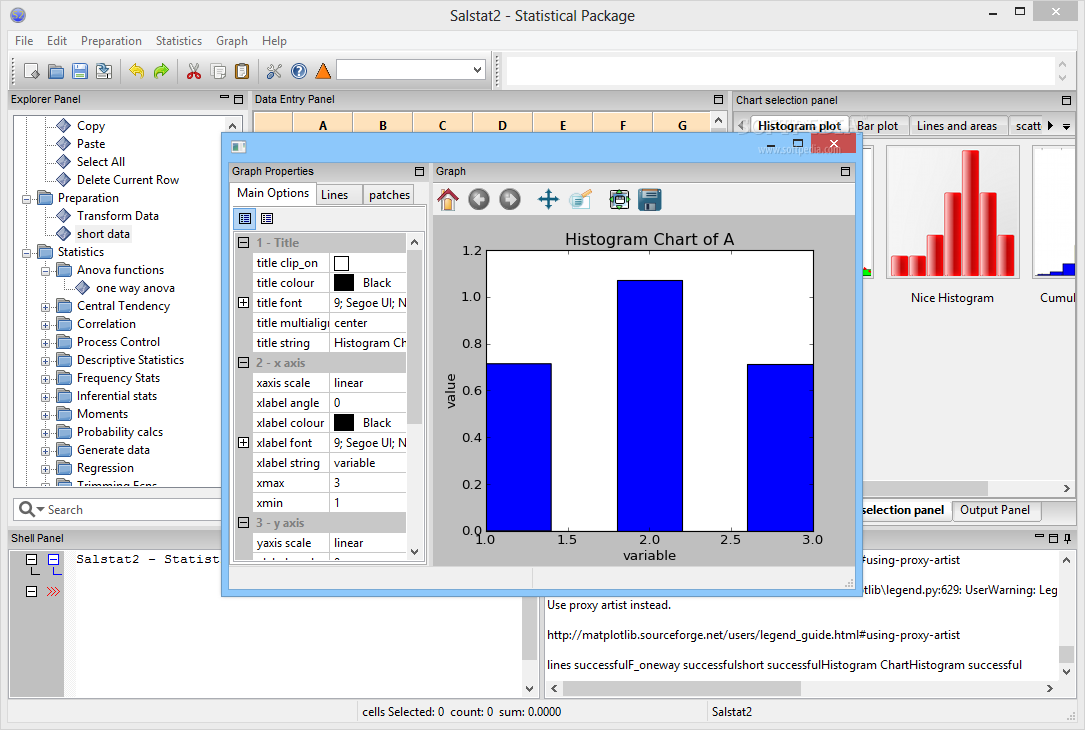This screenshot has height=730, width=1085.
Task: Click the yellow Undo arrow
Action: (x=137, y=71)
